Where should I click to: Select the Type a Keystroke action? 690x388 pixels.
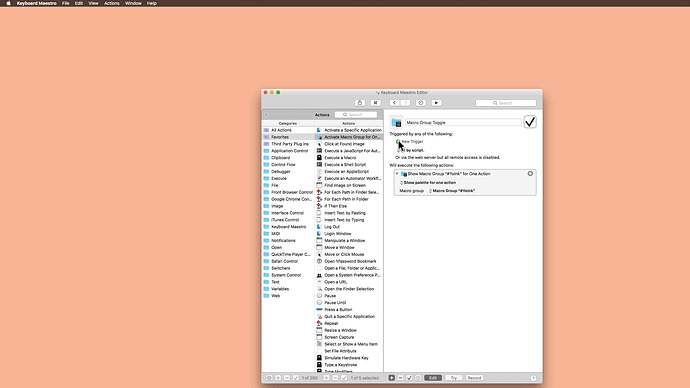tap(349, 365)
